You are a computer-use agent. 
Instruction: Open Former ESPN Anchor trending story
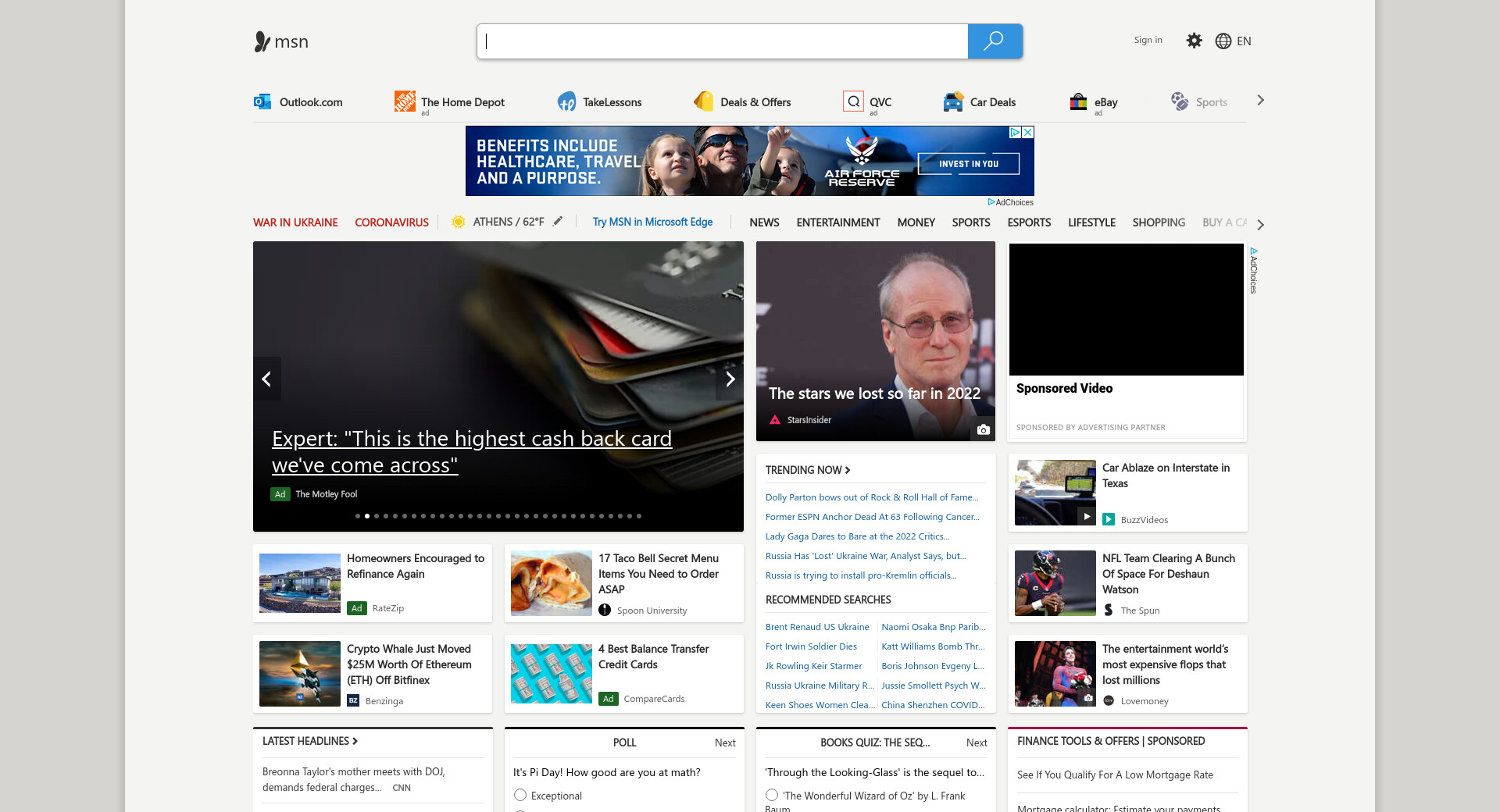pos(873,517)
